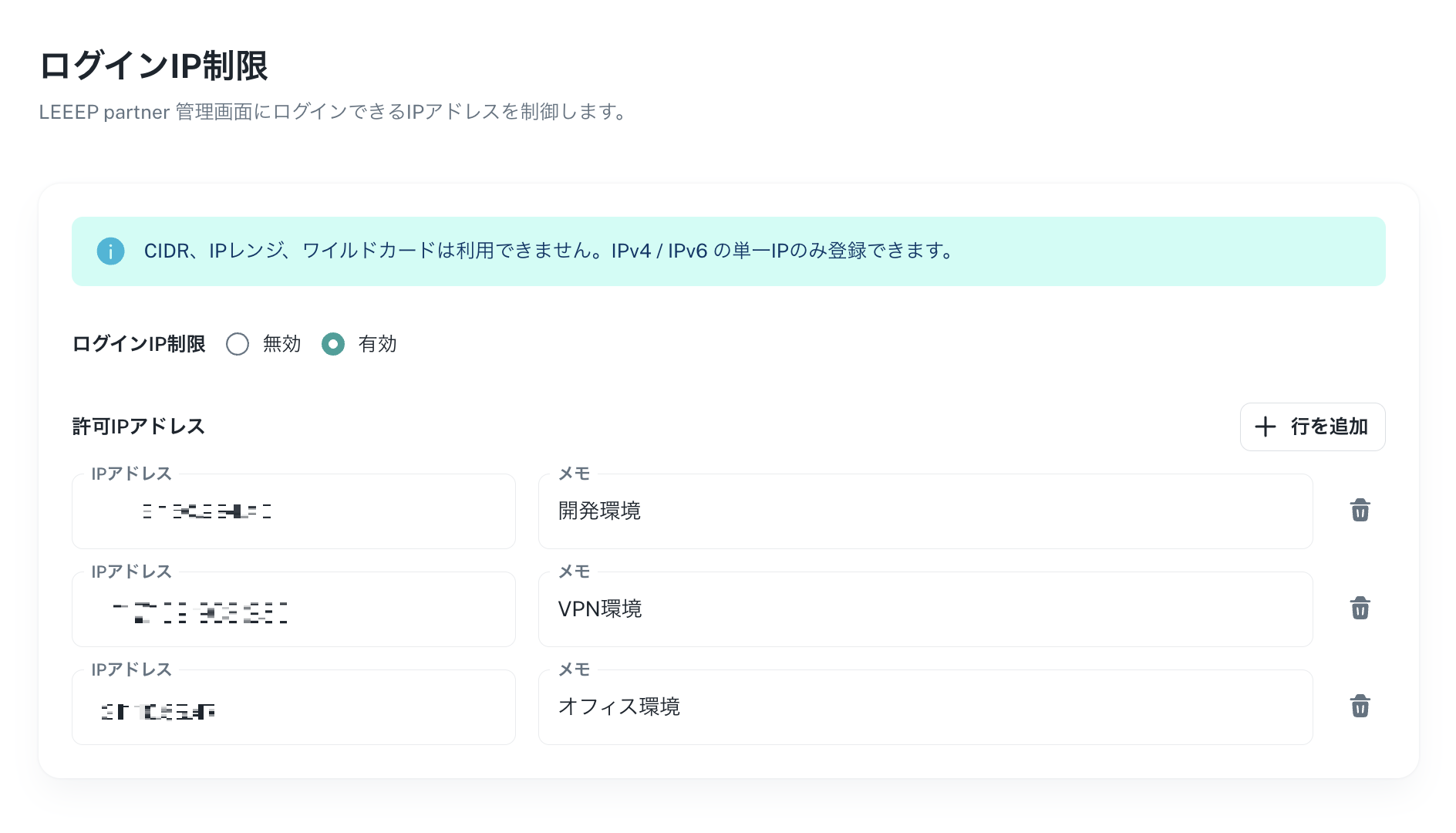Edit the memo field containing 開発環境

point(925,511)
